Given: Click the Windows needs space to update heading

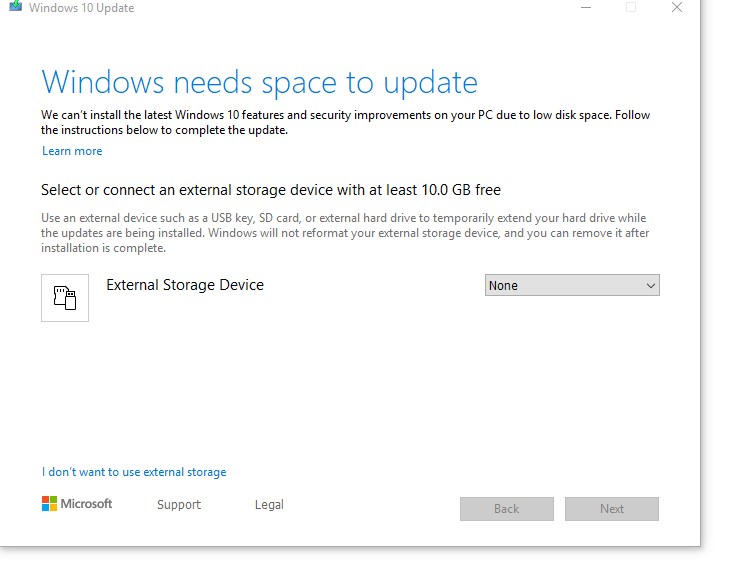Looking at the screenshot, I should [x=259, y=82].
